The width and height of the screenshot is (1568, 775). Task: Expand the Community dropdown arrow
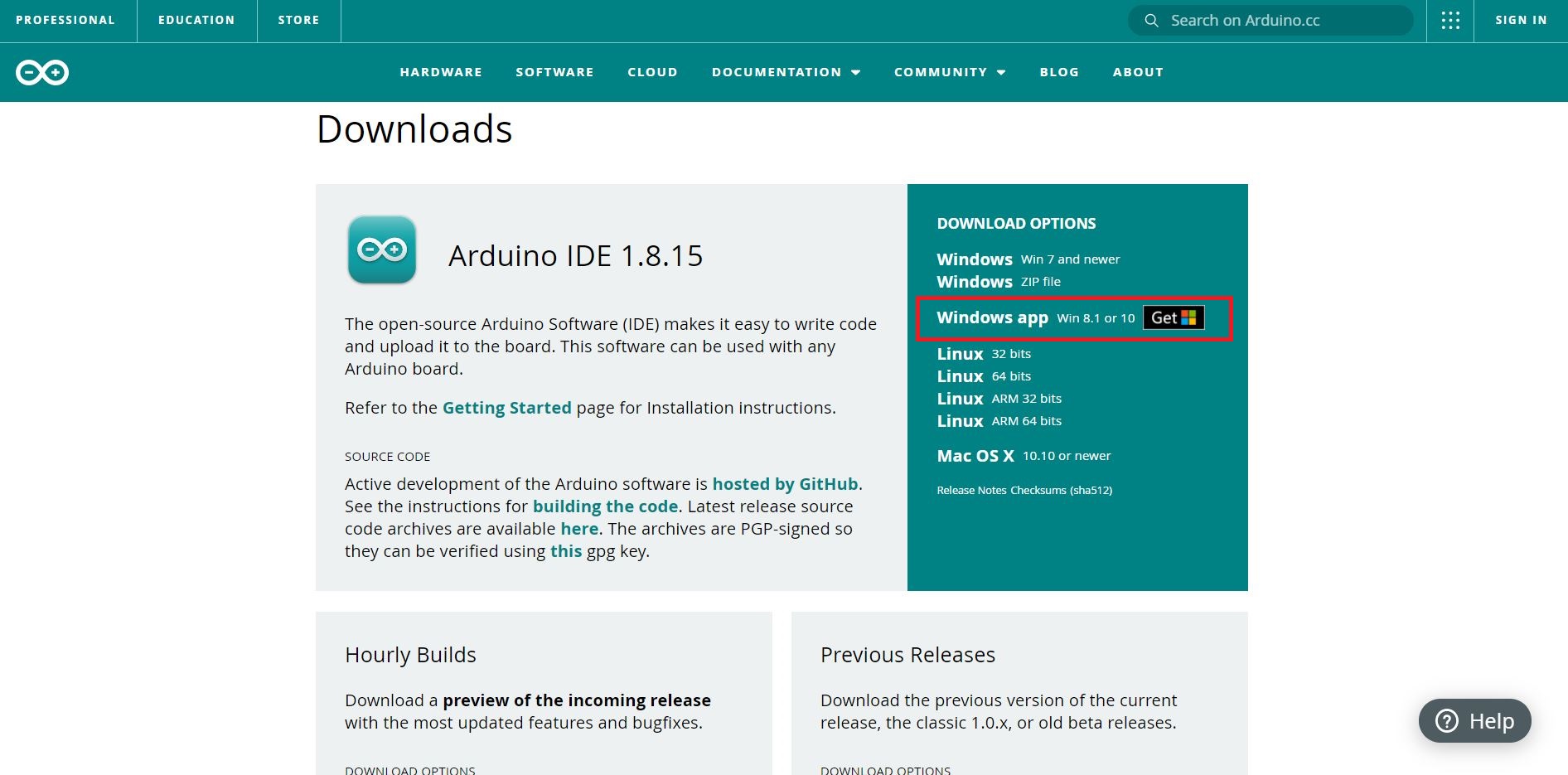coord(1001,73)
